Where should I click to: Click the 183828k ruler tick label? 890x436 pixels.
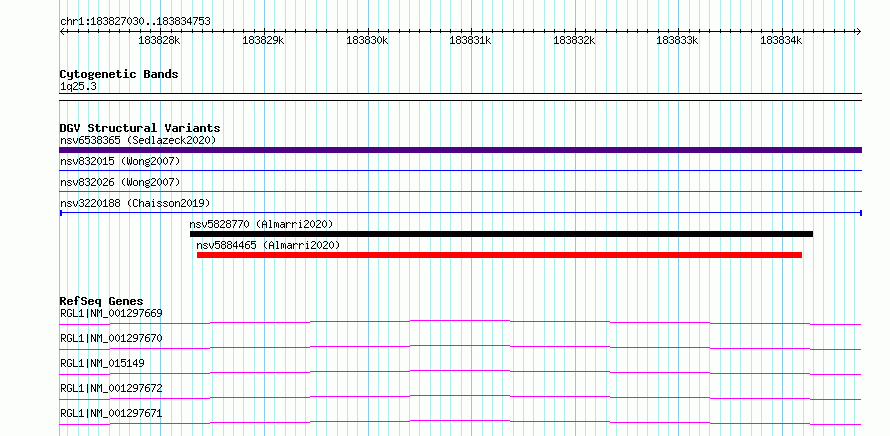tap(159, 41)
